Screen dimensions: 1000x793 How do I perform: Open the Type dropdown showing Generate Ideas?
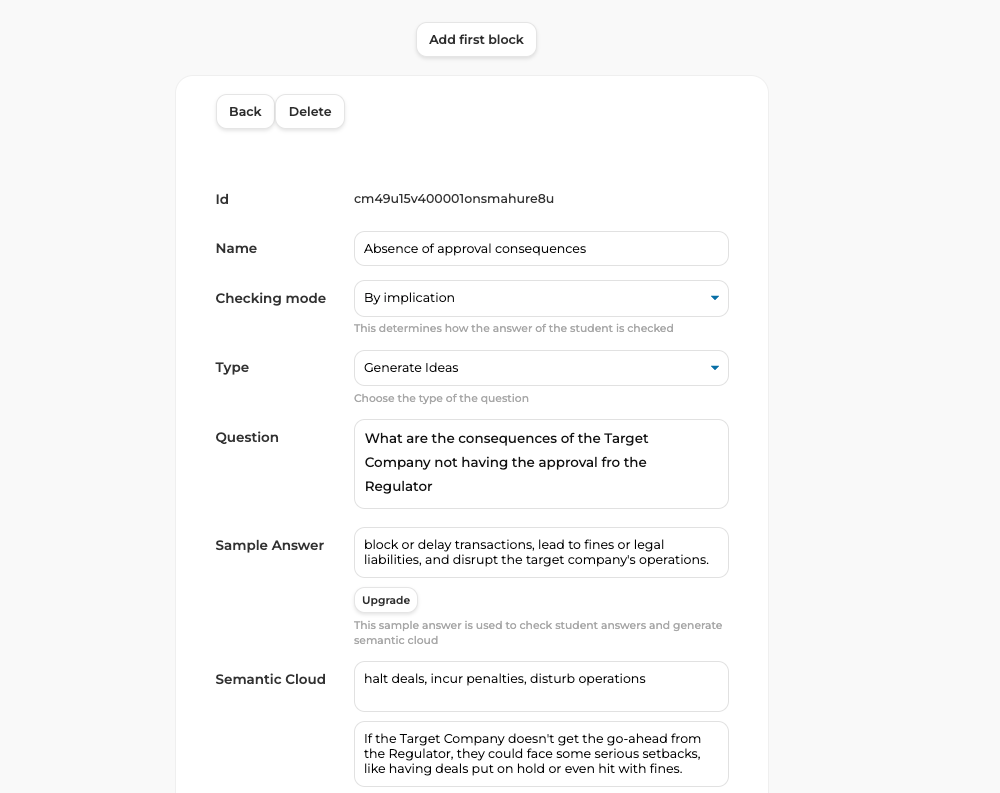pyautogui.click(x=541, y=368)
